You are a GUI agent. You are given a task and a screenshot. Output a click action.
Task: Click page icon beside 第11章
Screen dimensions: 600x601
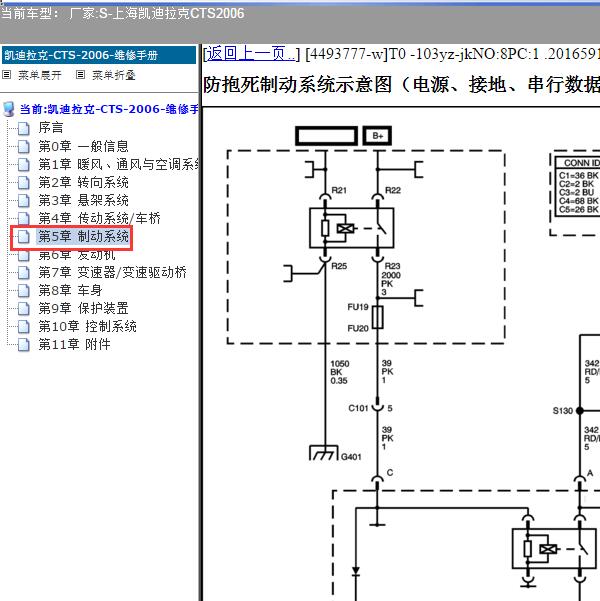(x=24, y=345)
